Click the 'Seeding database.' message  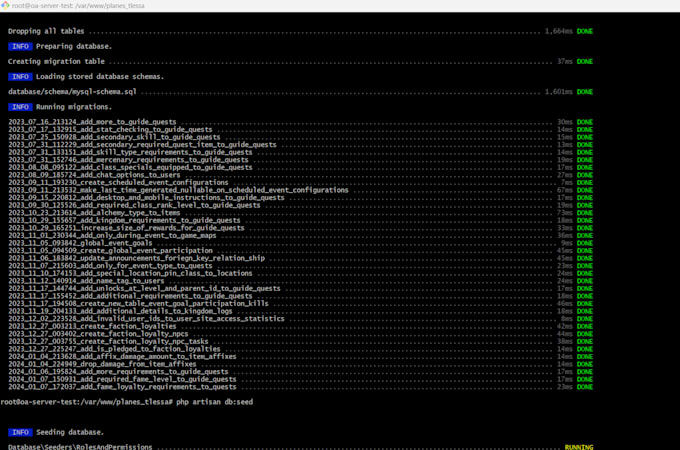coord(70,433)
